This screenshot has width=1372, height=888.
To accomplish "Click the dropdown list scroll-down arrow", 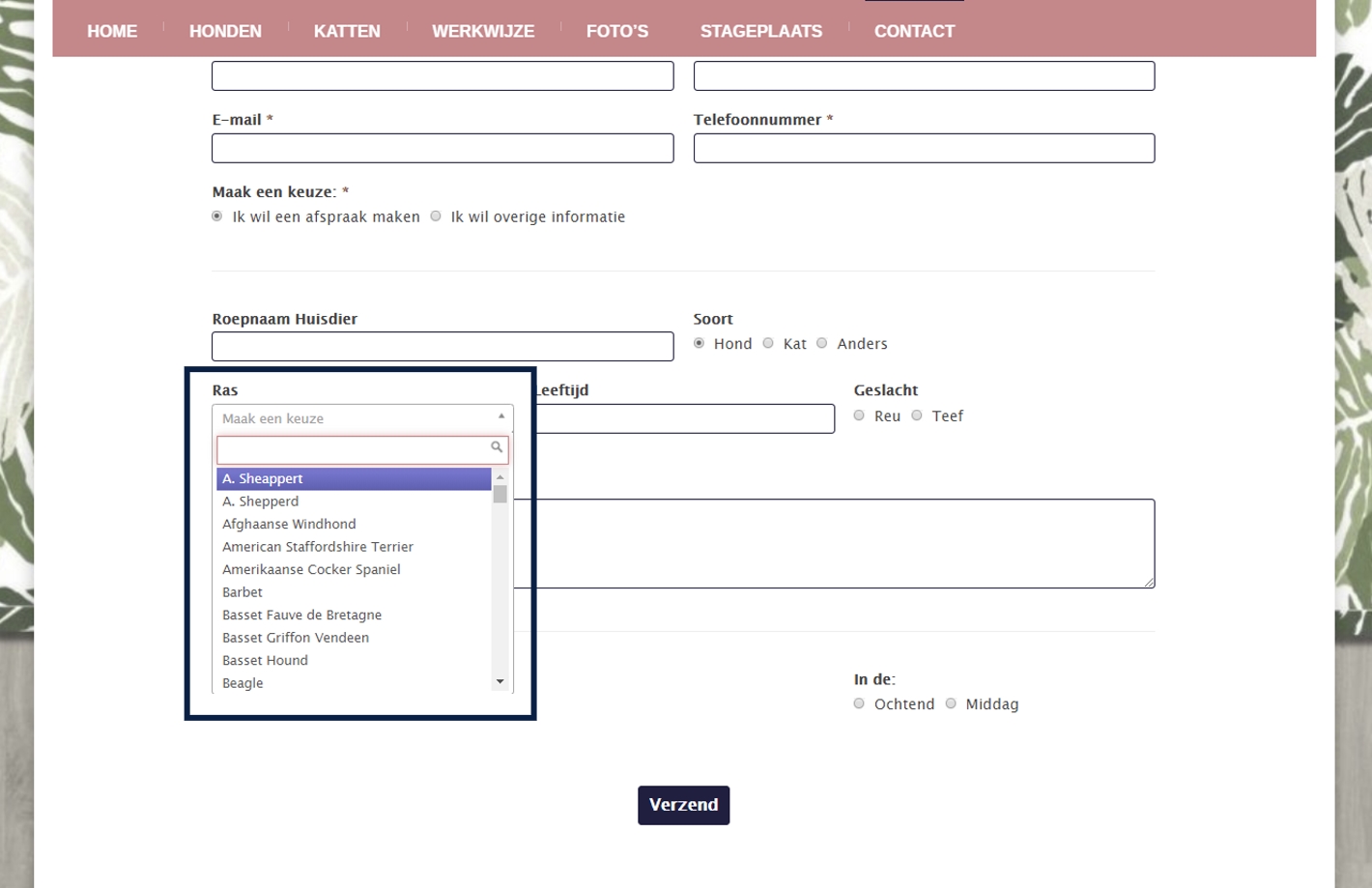I will (500, 682).
